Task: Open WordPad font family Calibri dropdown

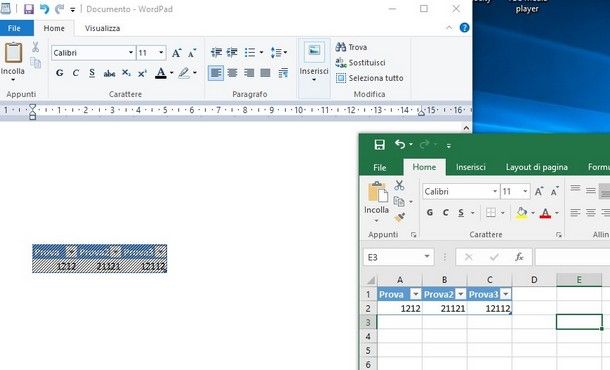Action: coord(131,53)
